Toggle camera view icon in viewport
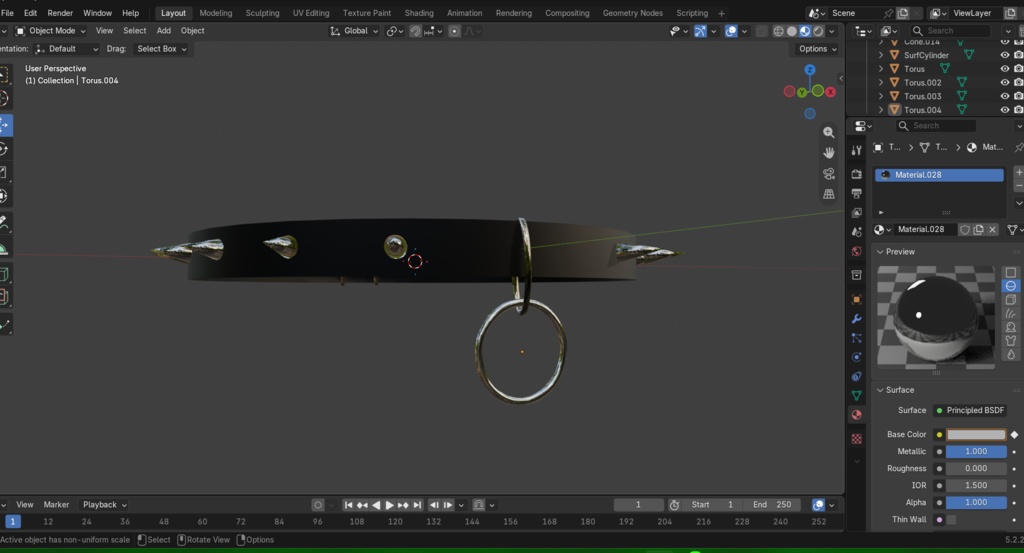 [829, 174]
